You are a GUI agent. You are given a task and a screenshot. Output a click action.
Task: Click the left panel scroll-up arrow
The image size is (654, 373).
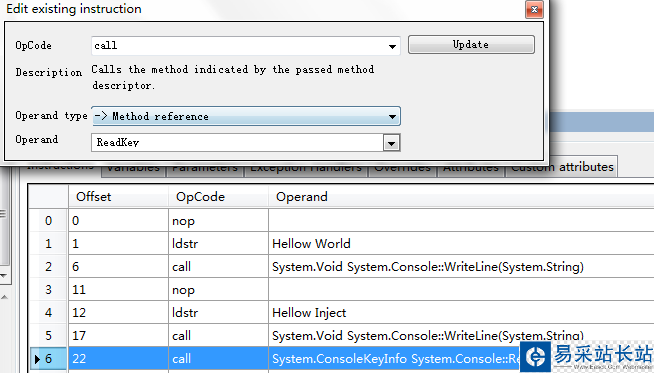tap(4, 297)
